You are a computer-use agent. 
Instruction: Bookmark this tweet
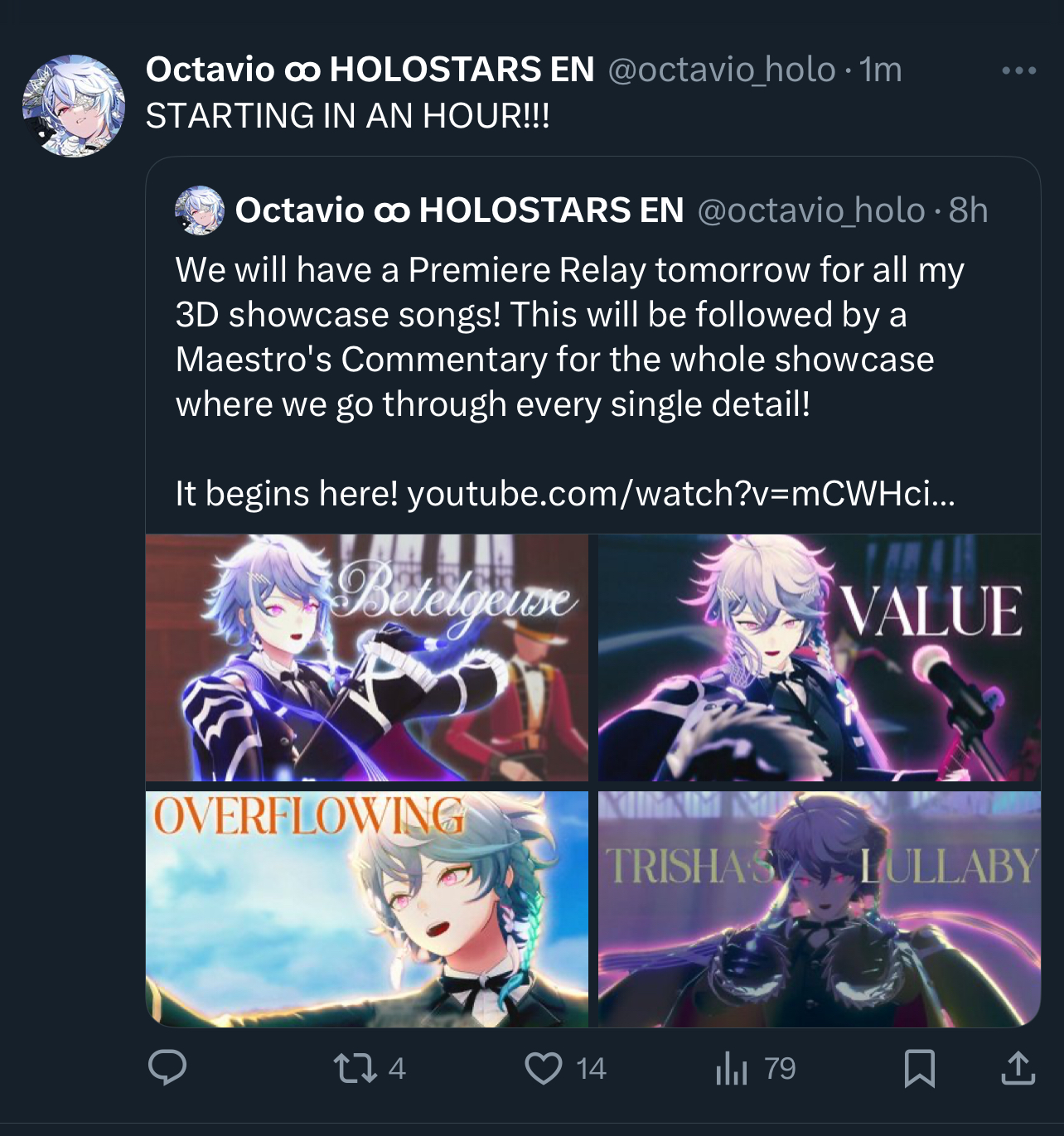point(920,1068)
